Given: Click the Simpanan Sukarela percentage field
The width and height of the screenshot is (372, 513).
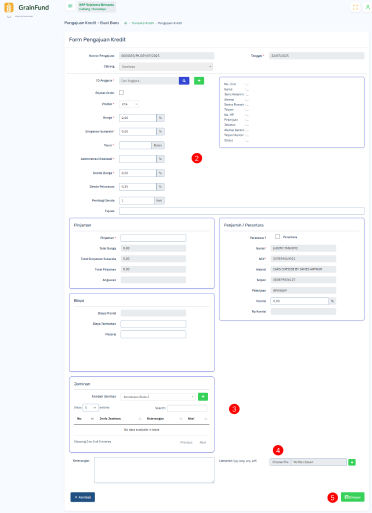Looking at the screenshot, I should [x=138, y=131].
